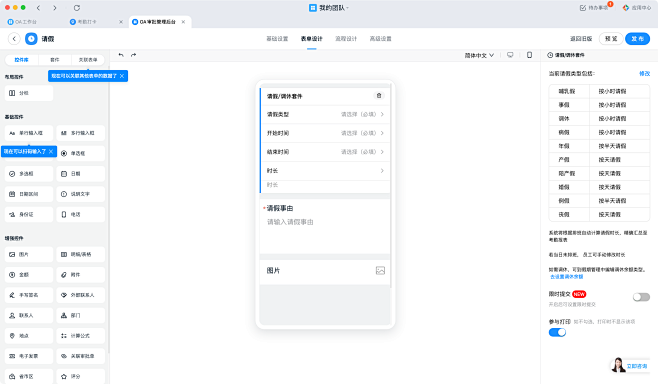Add the 单选框 radio widget
Image resolution: width=658 pixels, height=384 pixels.
coord(81,153)
